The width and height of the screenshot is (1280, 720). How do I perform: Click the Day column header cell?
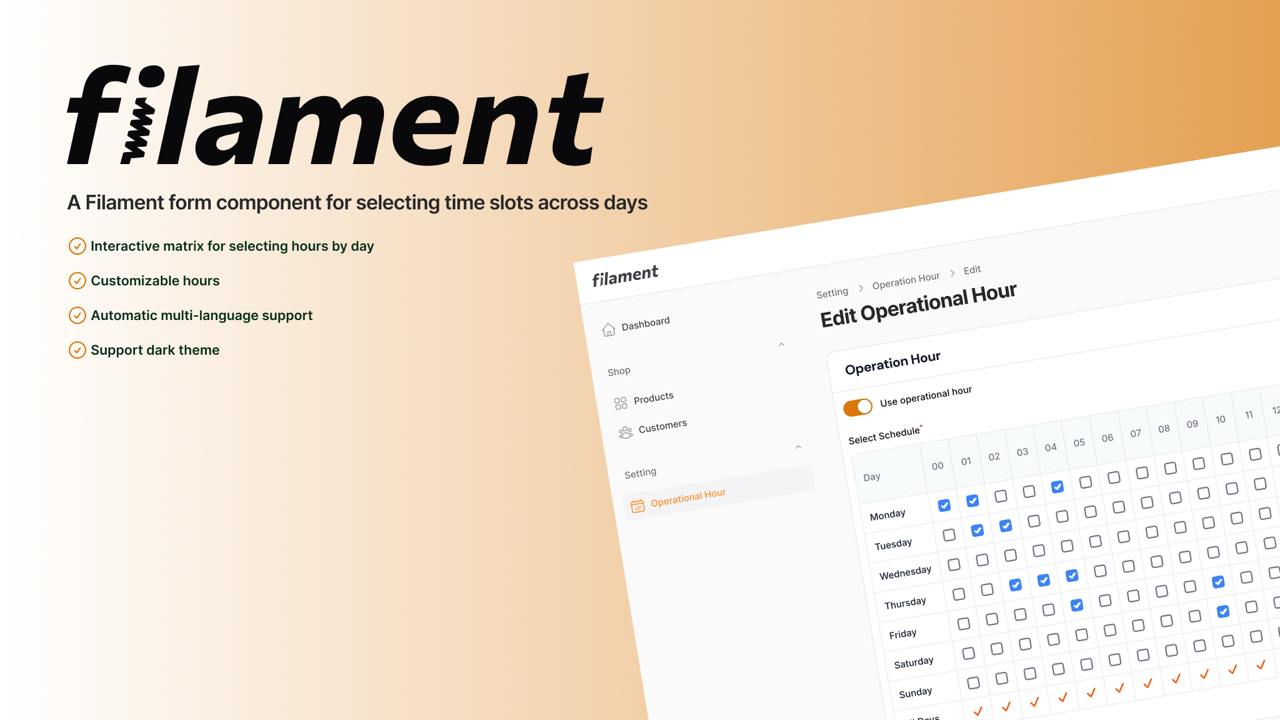(x=871, y=477)
